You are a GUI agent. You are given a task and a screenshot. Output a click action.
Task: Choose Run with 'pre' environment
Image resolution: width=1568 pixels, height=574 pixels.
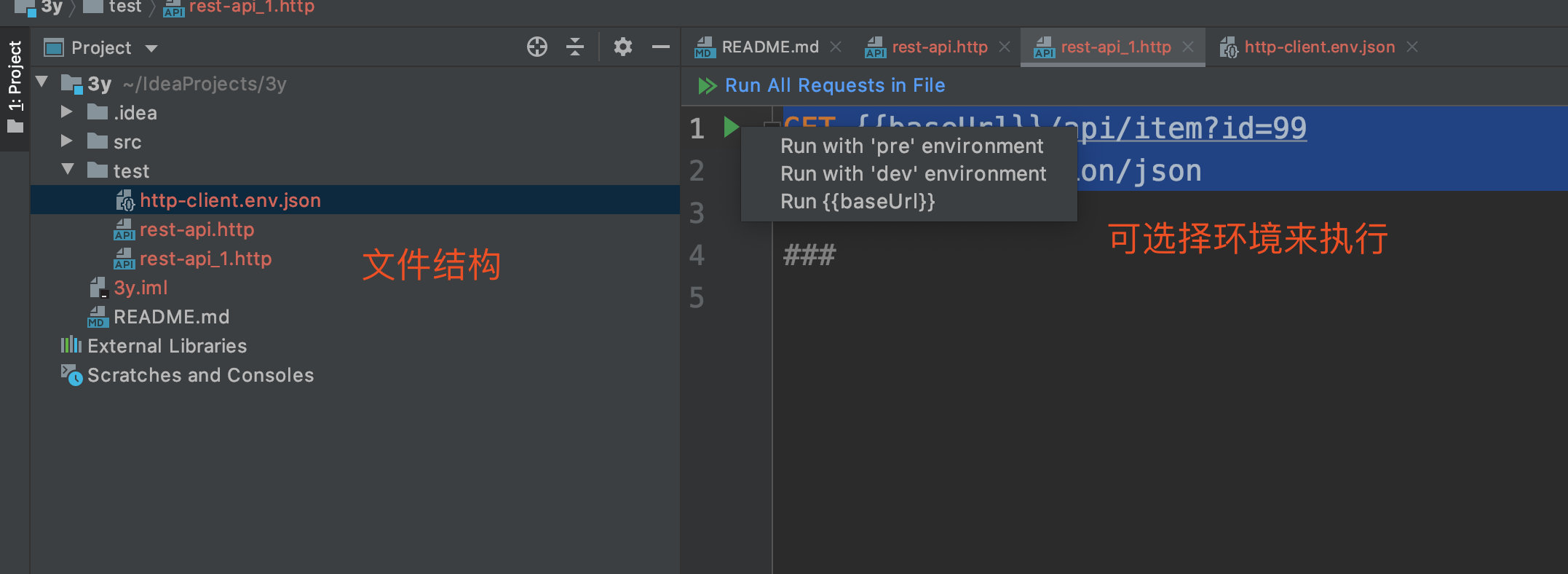pyautogui.click(x=911, y=146)
